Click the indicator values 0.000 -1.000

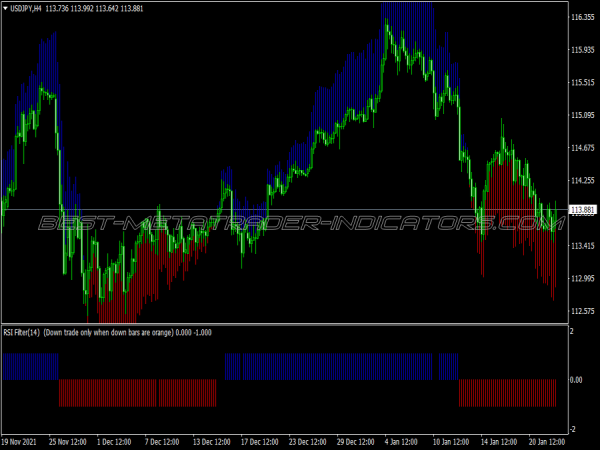193,333
